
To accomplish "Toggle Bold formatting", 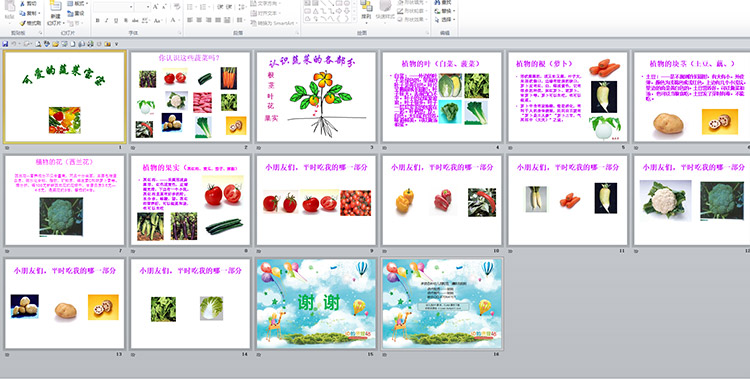I will [98, 20].
